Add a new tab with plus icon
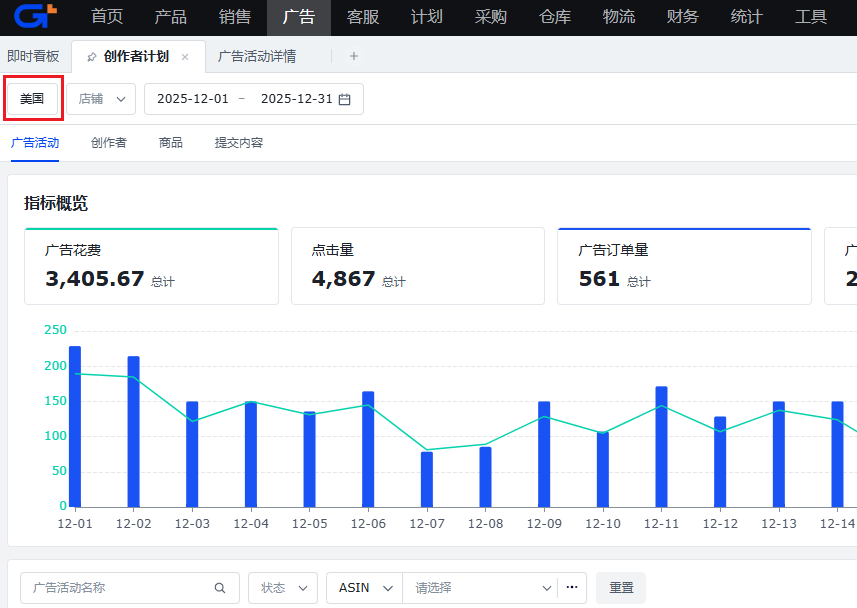This screenshot has width=857, height=608. pos(354,56)
